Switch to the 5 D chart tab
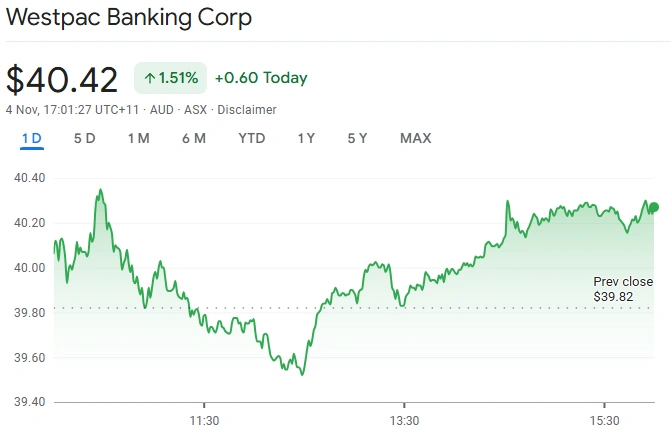 pos(84,138)
